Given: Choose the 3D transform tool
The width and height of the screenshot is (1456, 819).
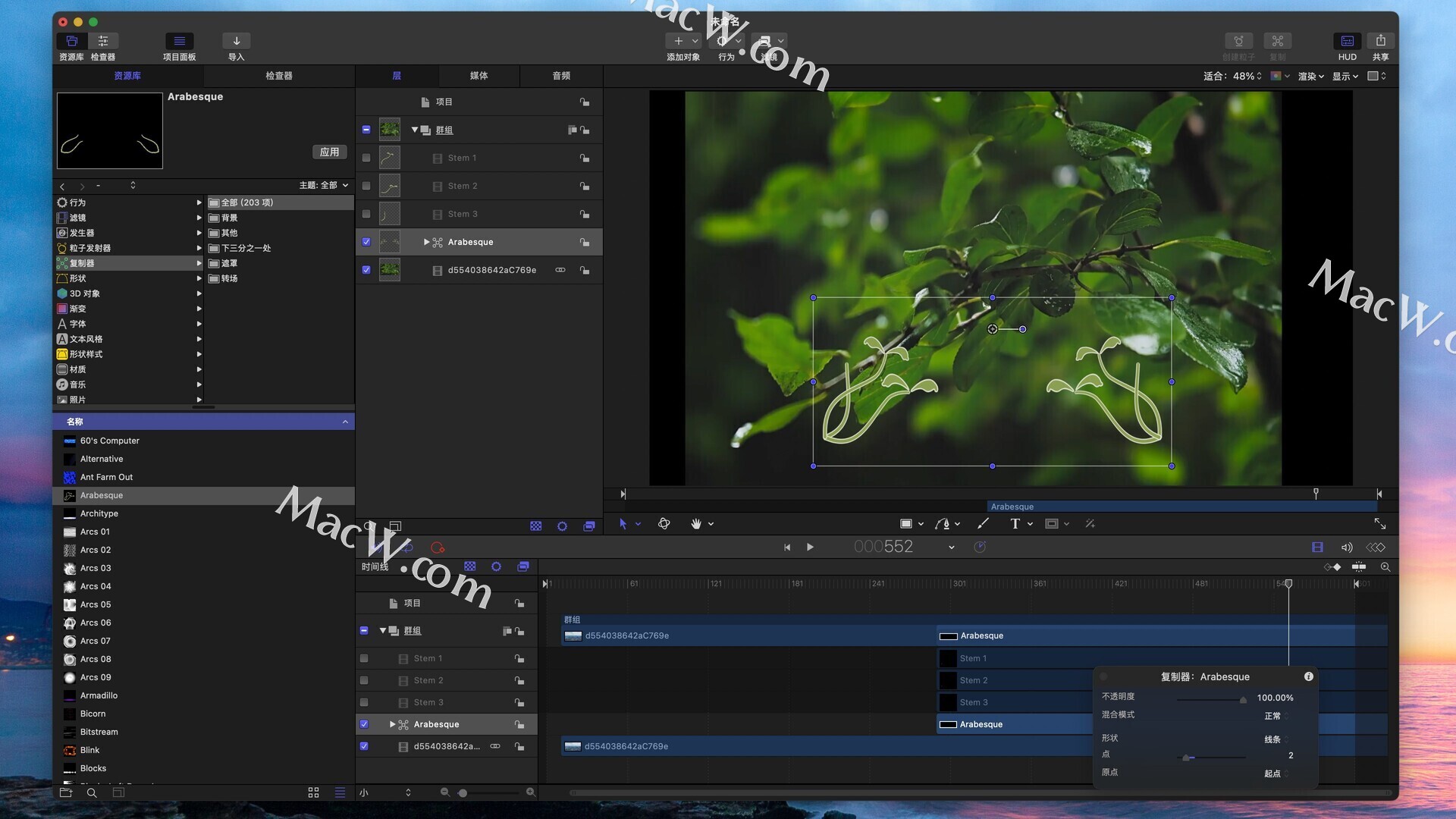Looking at the screenshot, I should 664,524.
